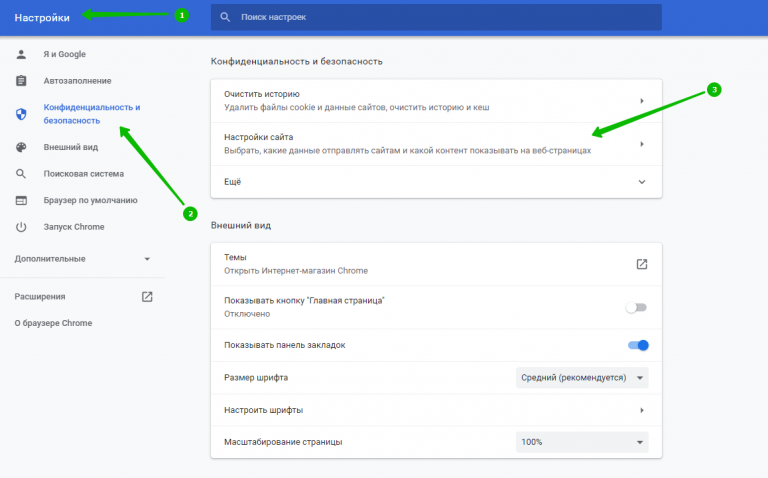768x478 pixels.
Task: Click the clipboard icon beside Автозаполнение
Action: 21,81
